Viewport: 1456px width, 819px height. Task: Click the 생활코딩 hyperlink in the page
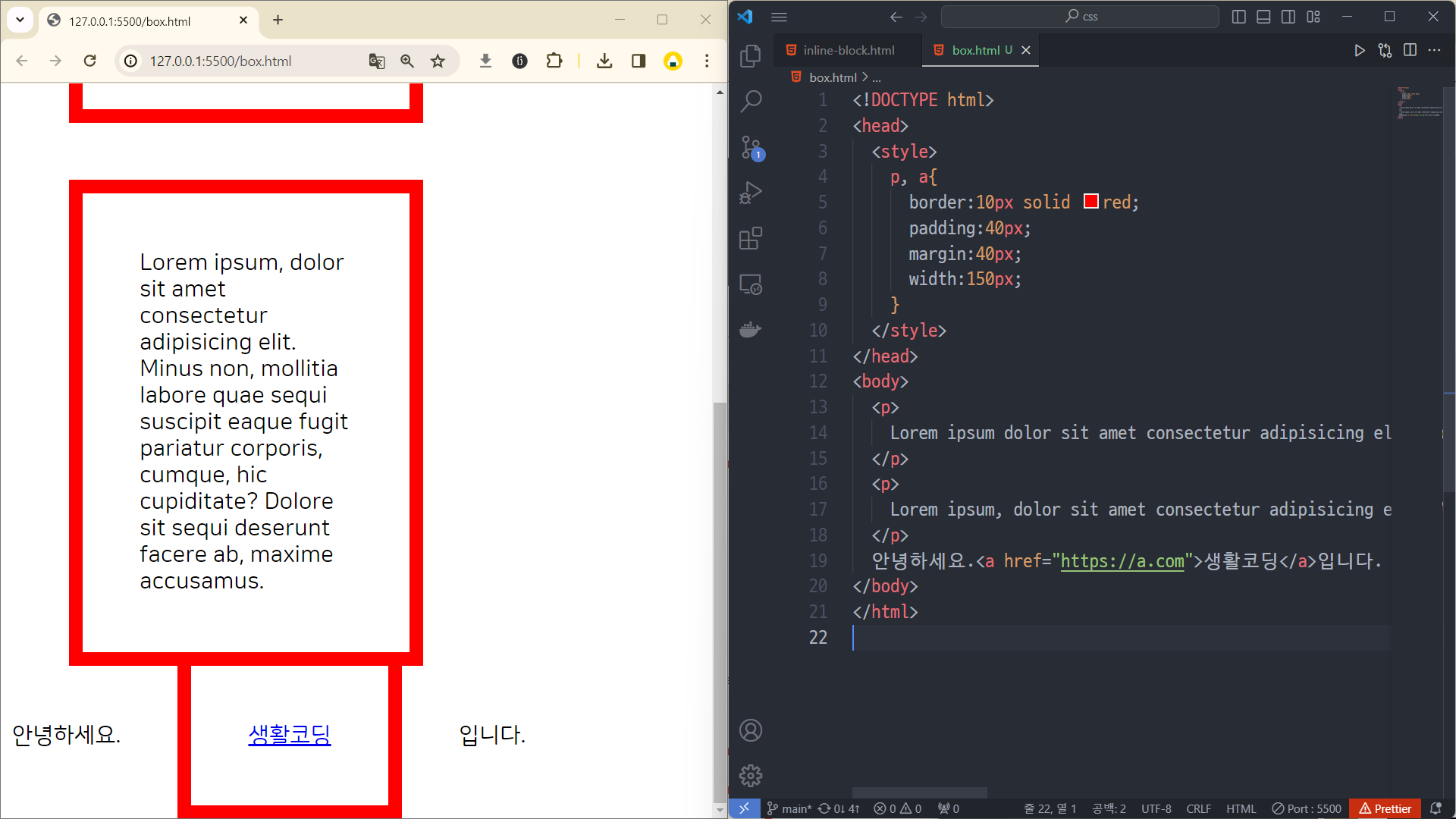(290, 734)
